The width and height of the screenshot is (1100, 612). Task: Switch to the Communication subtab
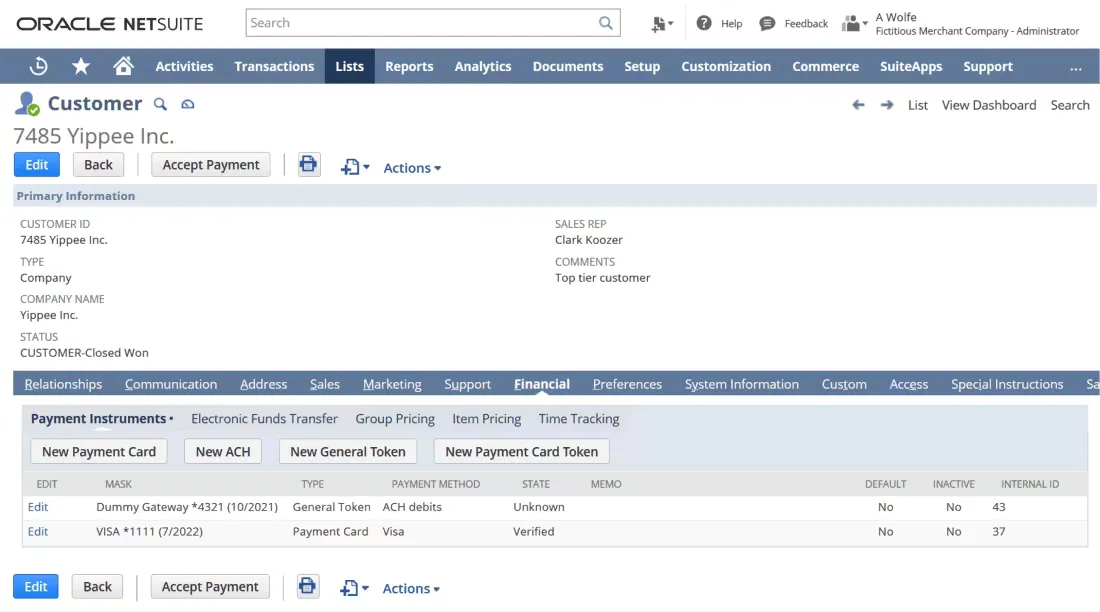[x=170, y=384]
